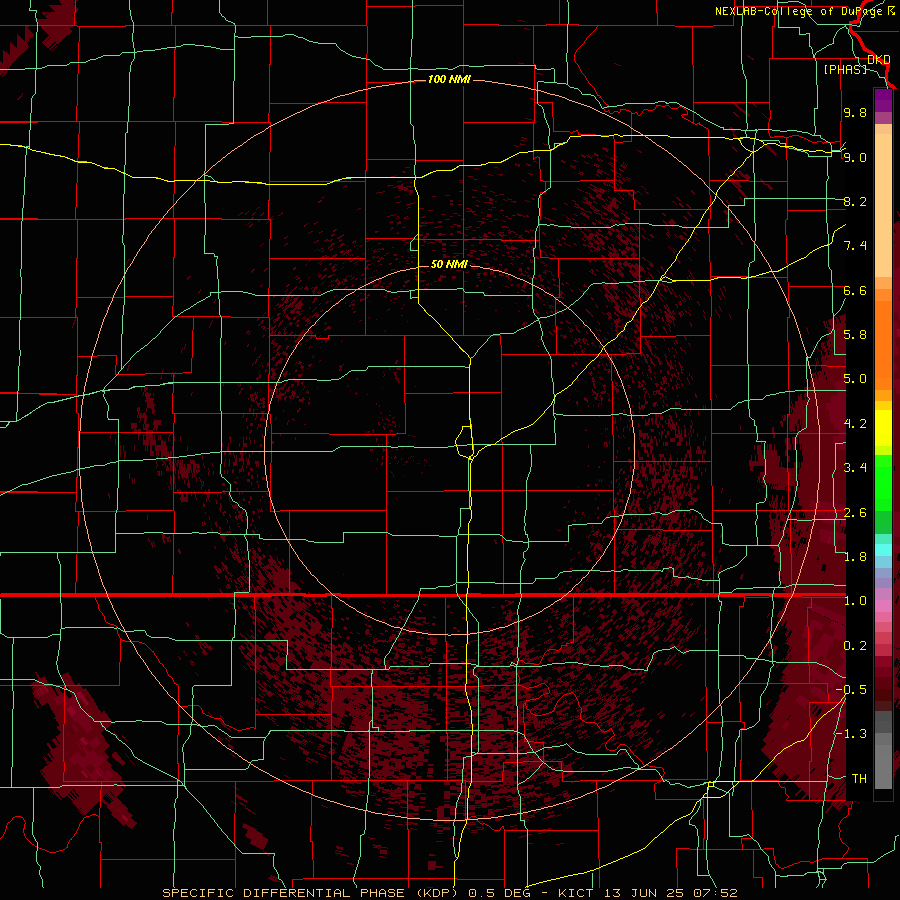Click the peach segment of the color bar
Viewport: 900px width, 900px height.
pos(883,205)
